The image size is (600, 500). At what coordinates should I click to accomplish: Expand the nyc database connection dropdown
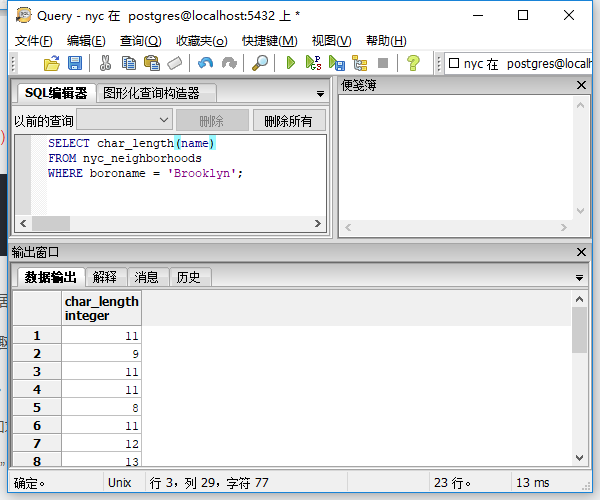pyautogui.click(x=519, y=64)
